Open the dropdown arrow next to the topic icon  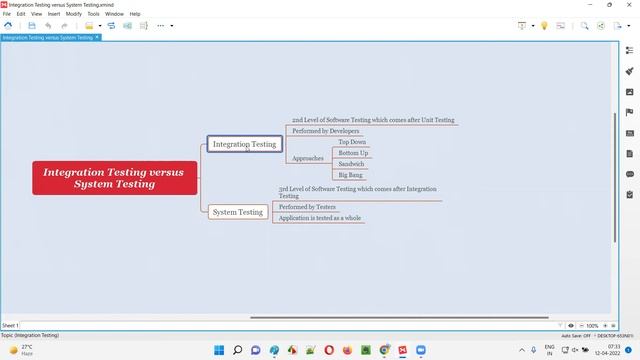tap(100, 26)
